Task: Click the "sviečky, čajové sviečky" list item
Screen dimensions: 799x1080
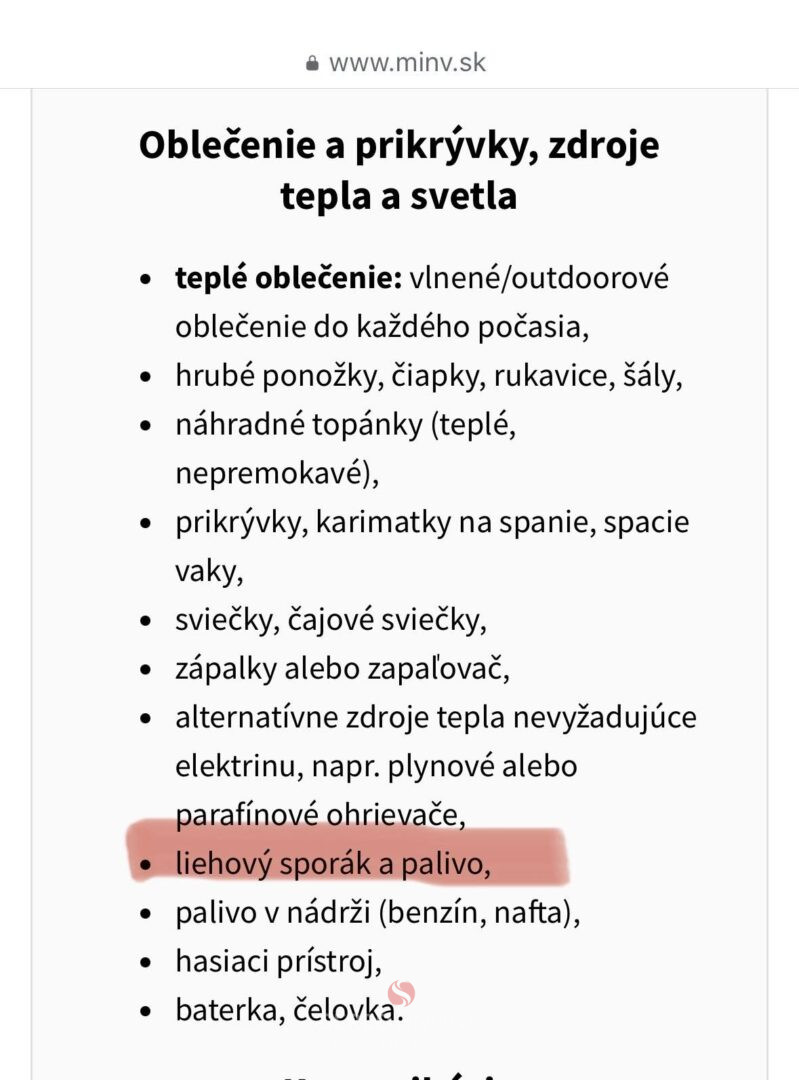Action: pyautogui.click(x=330, y=620)
